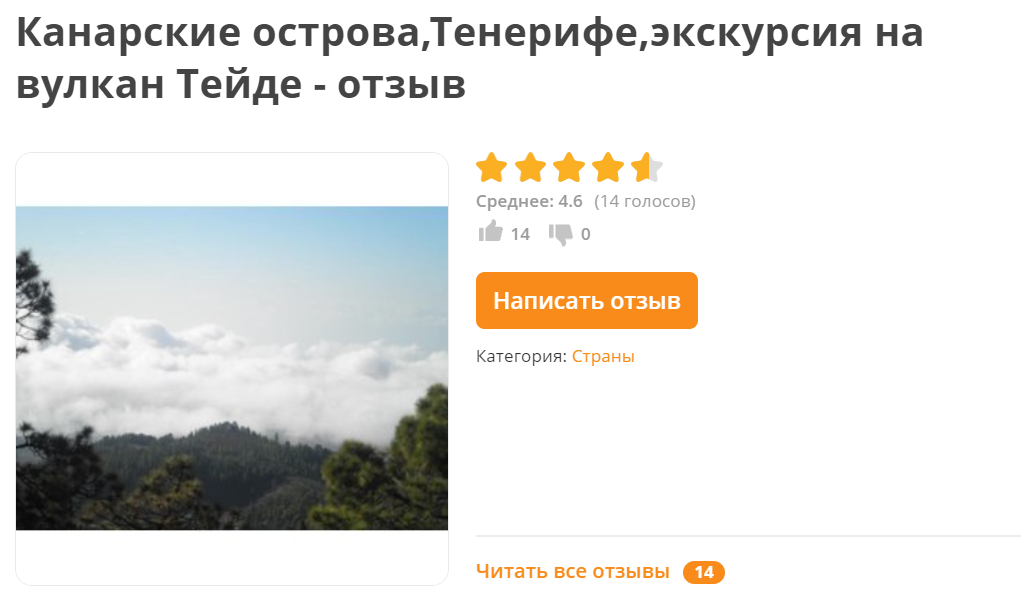Click the half-filled fifth star
This screenshot has height=598, width=1021.
tap(647, 167)
